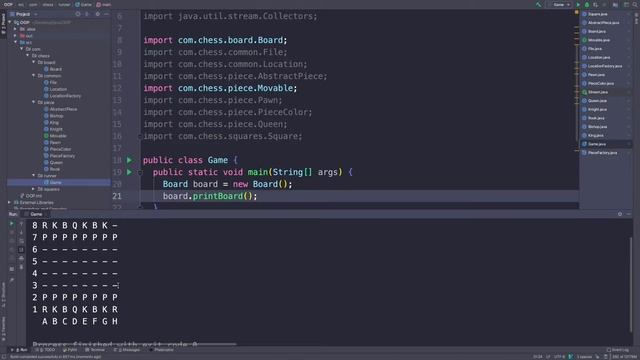The width and height of the screenshot is (640, 360).
Task: Open Board.java in the file list
Action: [606, 31]
